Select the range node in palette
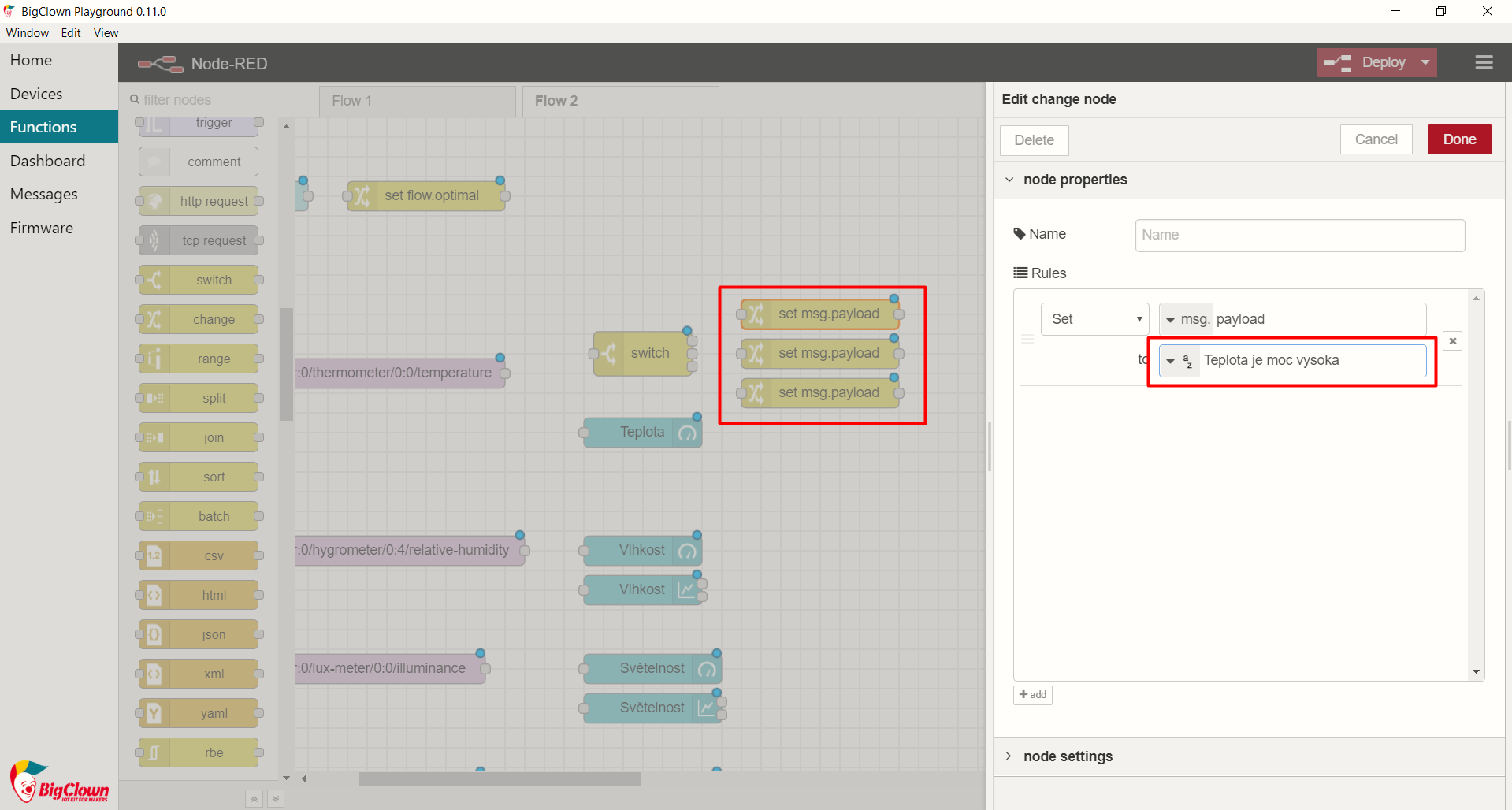Screen dimensions: 1512x810 pyautogui.click(x=199, y=359)
